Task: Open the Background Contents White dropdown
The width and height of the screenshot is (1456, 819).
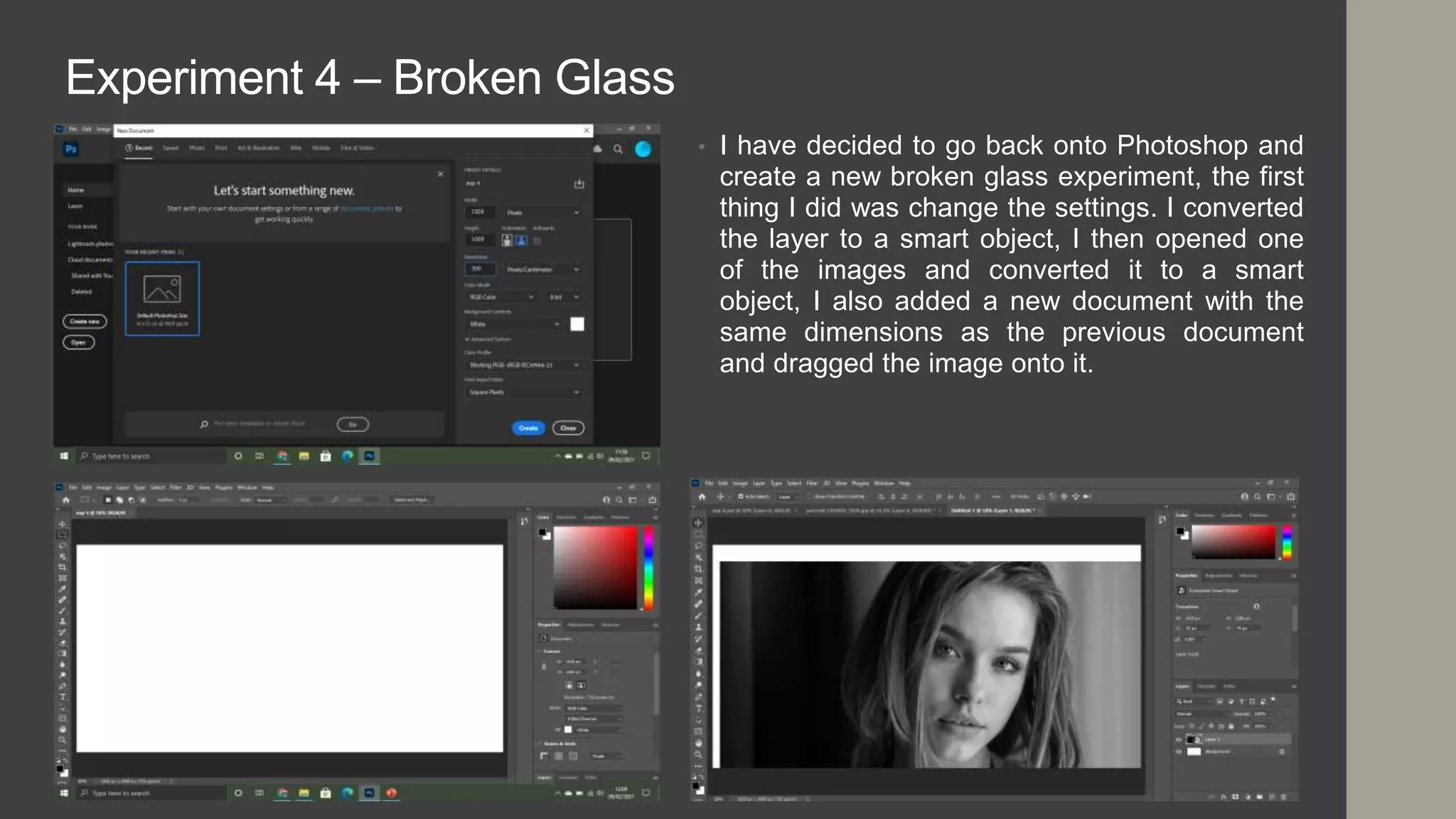Action: [x=513, y=324]
